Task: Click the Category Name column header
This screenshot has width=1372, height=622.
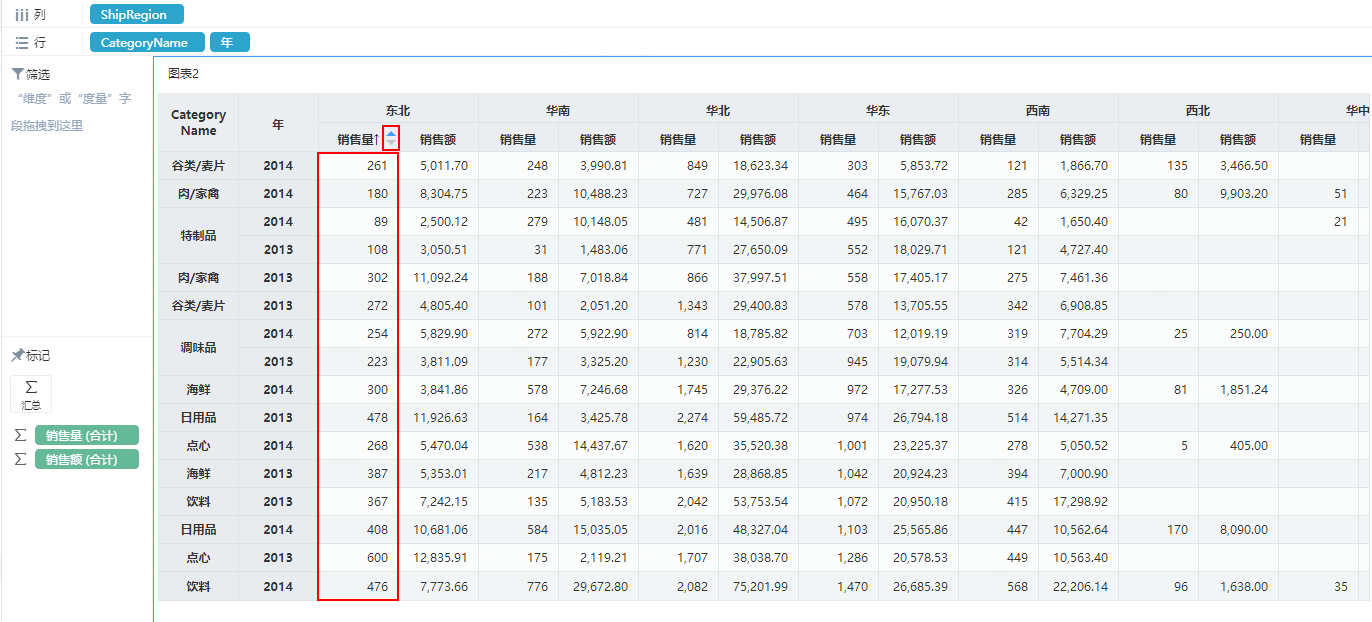Action: pos(199,123)
